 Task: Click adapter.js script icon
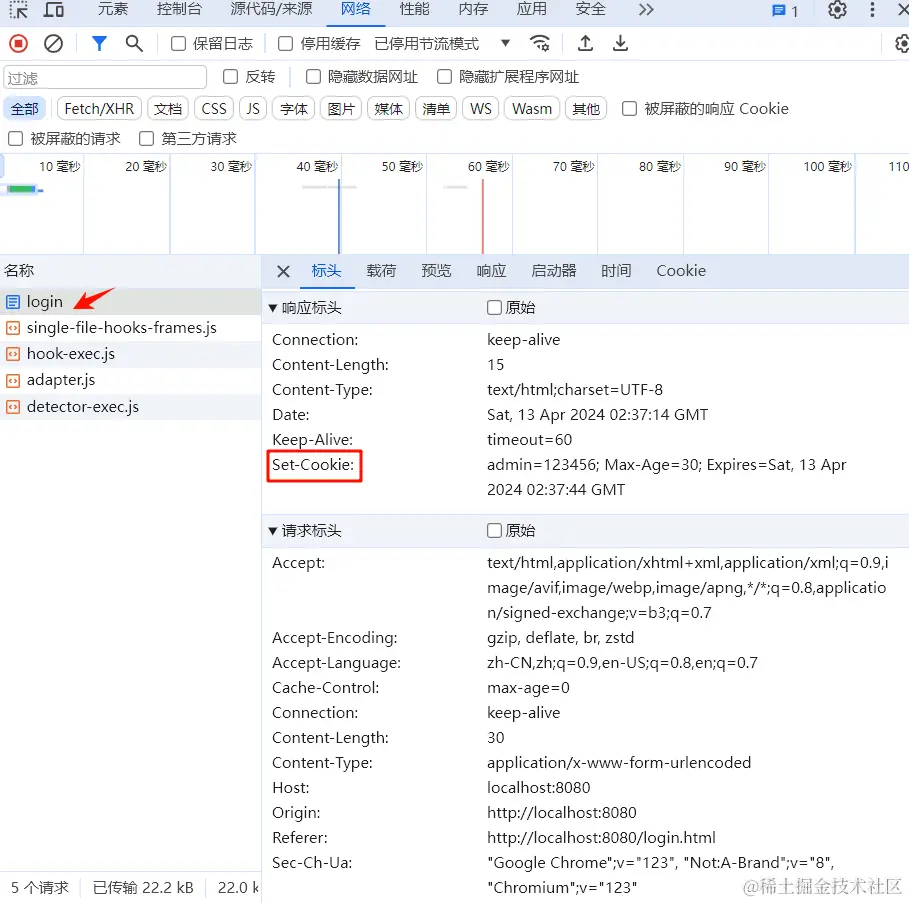pyautogui.click(x=13, y=380)
